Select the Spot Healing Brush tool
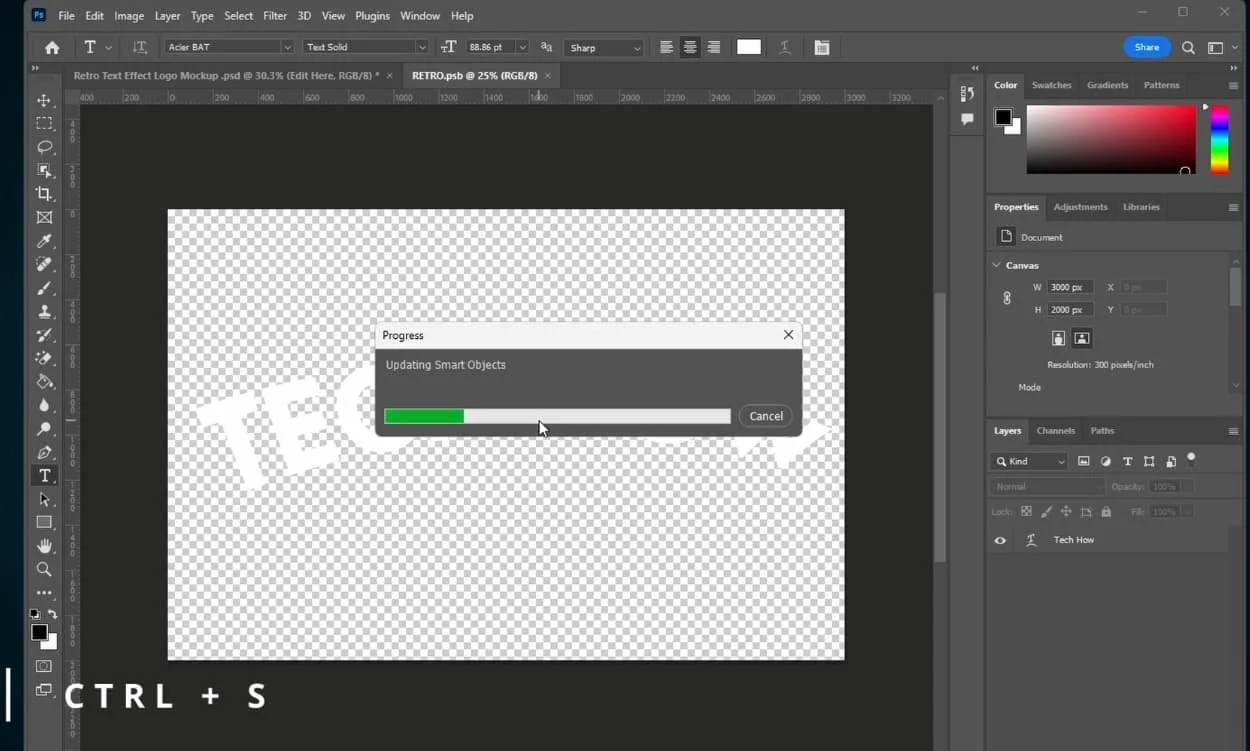Viewport: 1250px width, 751px height. click(44, 264)
